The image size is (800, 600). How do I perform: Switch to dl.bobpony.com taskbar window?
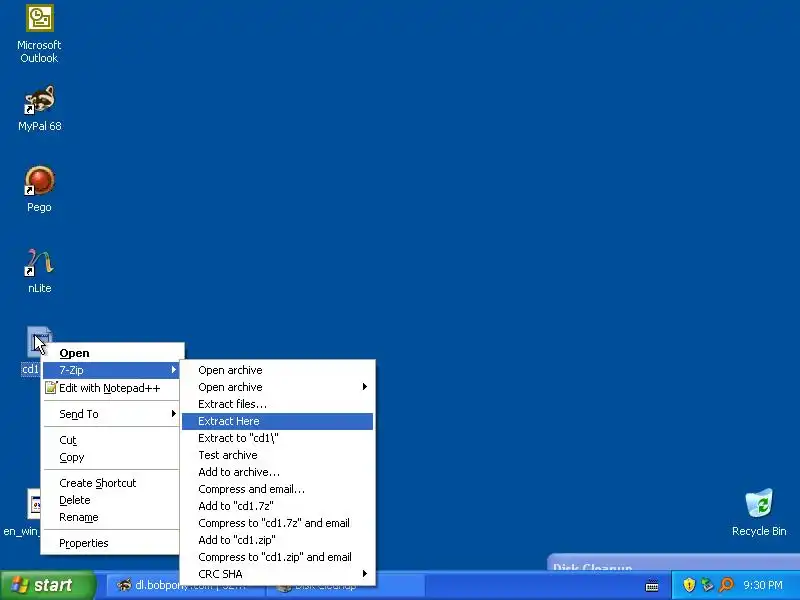point(186,585)
